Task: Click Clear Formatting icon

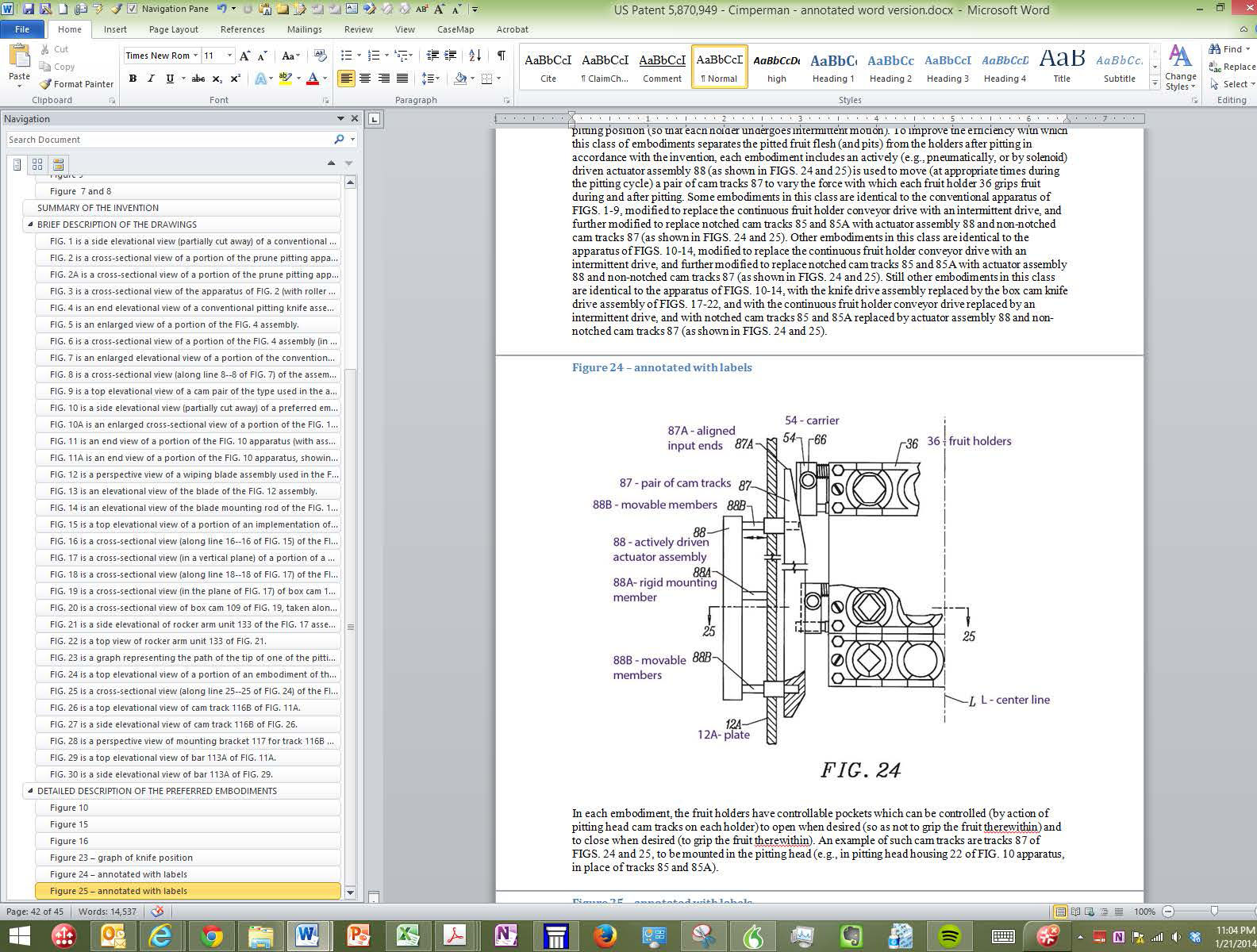Action: point(321,56)
